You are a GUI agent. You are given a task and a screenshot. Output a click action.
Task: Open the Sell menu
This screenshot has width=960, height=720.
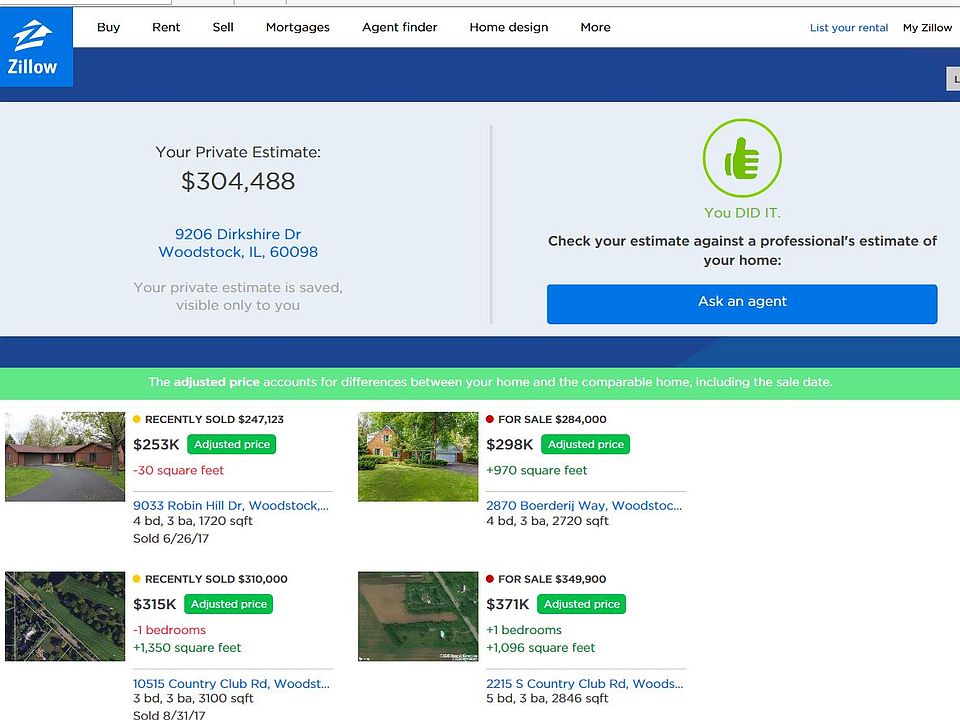tap(223, 28)
